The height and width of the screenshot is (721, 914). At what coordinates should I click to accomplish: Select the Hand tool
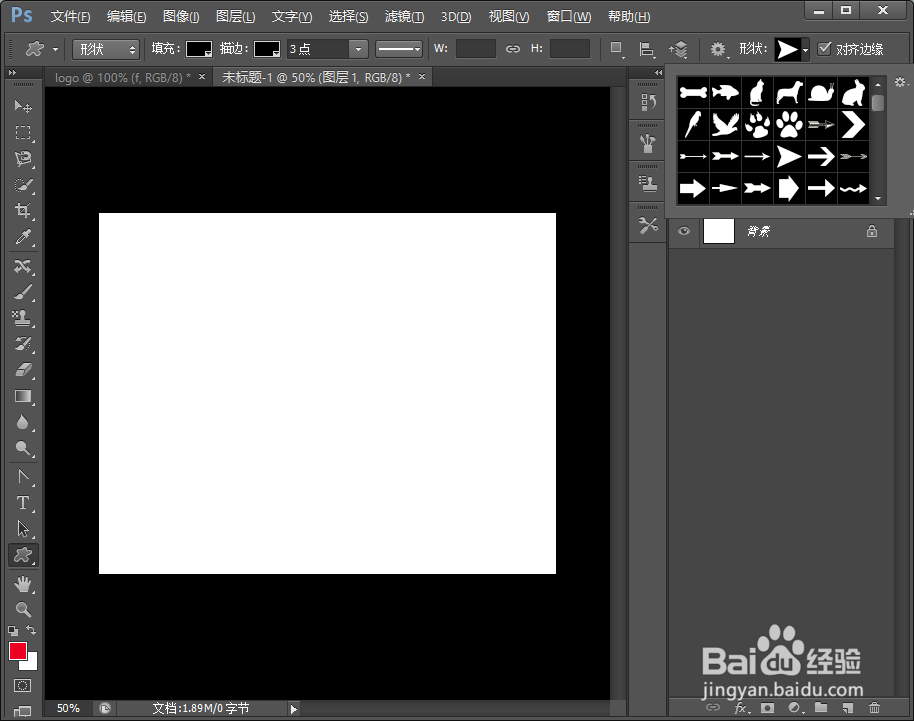click(23, 584)
